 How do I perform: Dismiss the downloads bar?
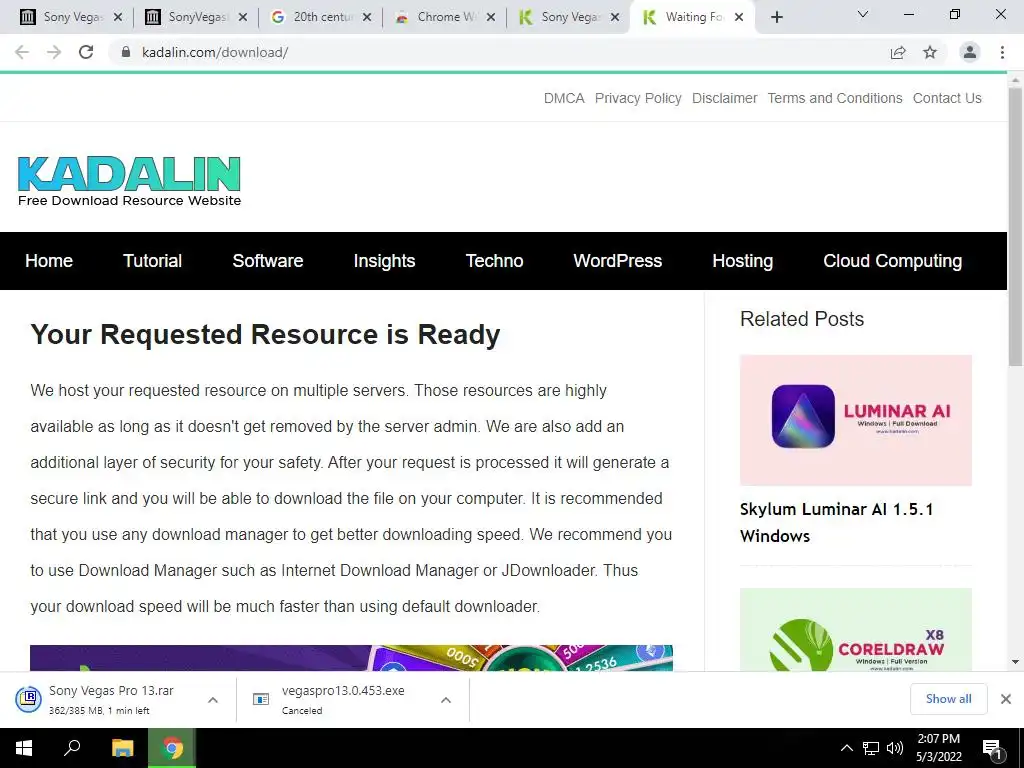point(1006,699)
